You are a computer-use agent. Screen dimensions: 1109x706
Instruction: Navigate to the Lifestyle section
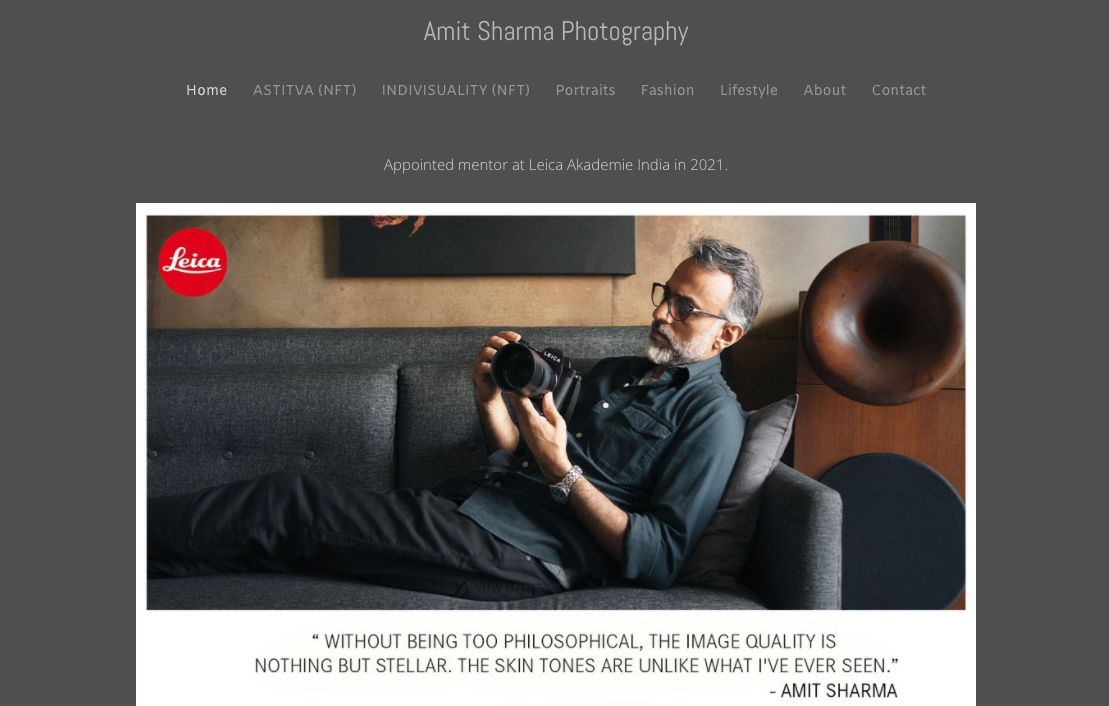coord(749,90)
